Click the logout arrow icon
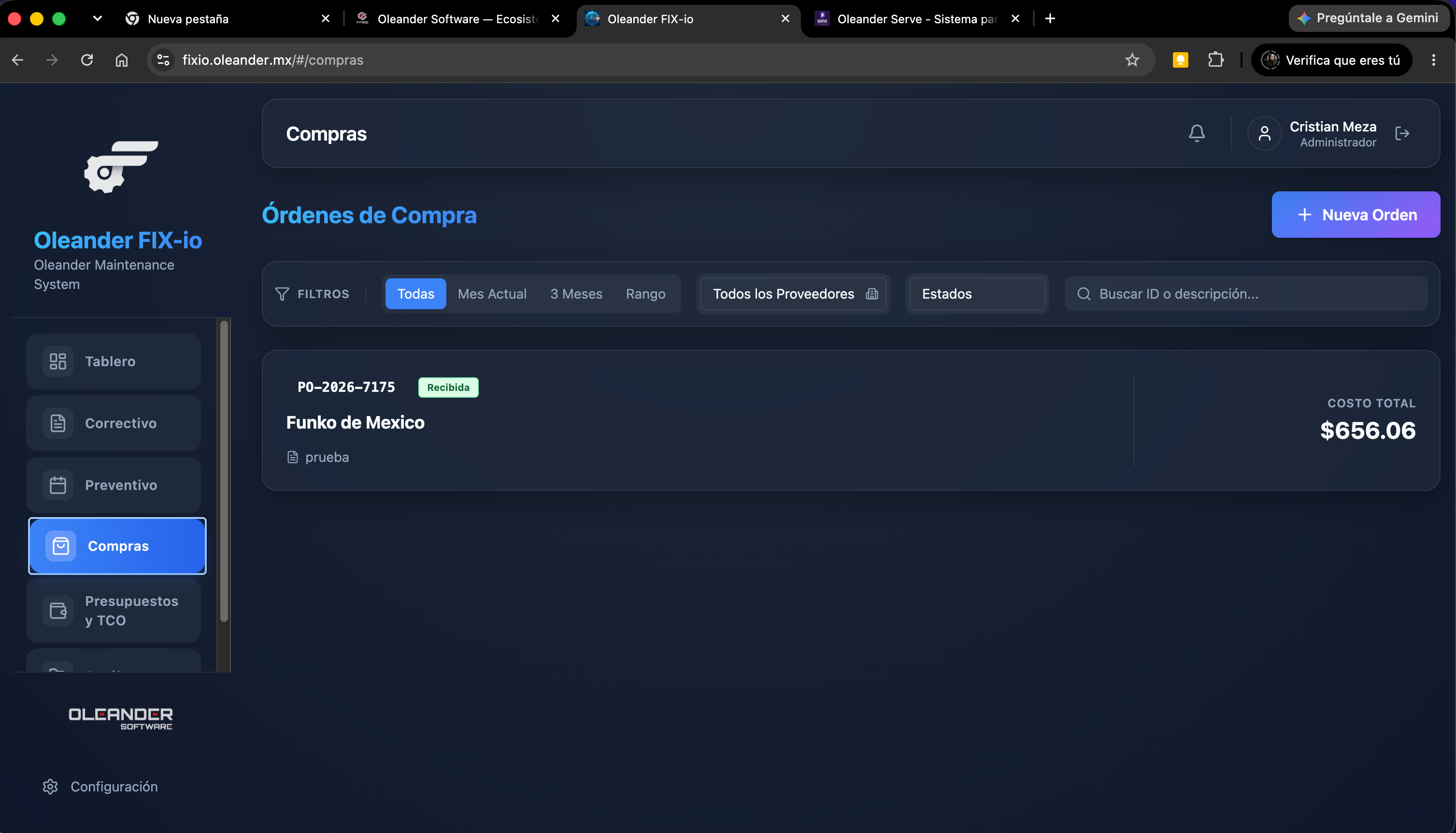This screenshot has width=1456, height=833. pos(1402,133)
